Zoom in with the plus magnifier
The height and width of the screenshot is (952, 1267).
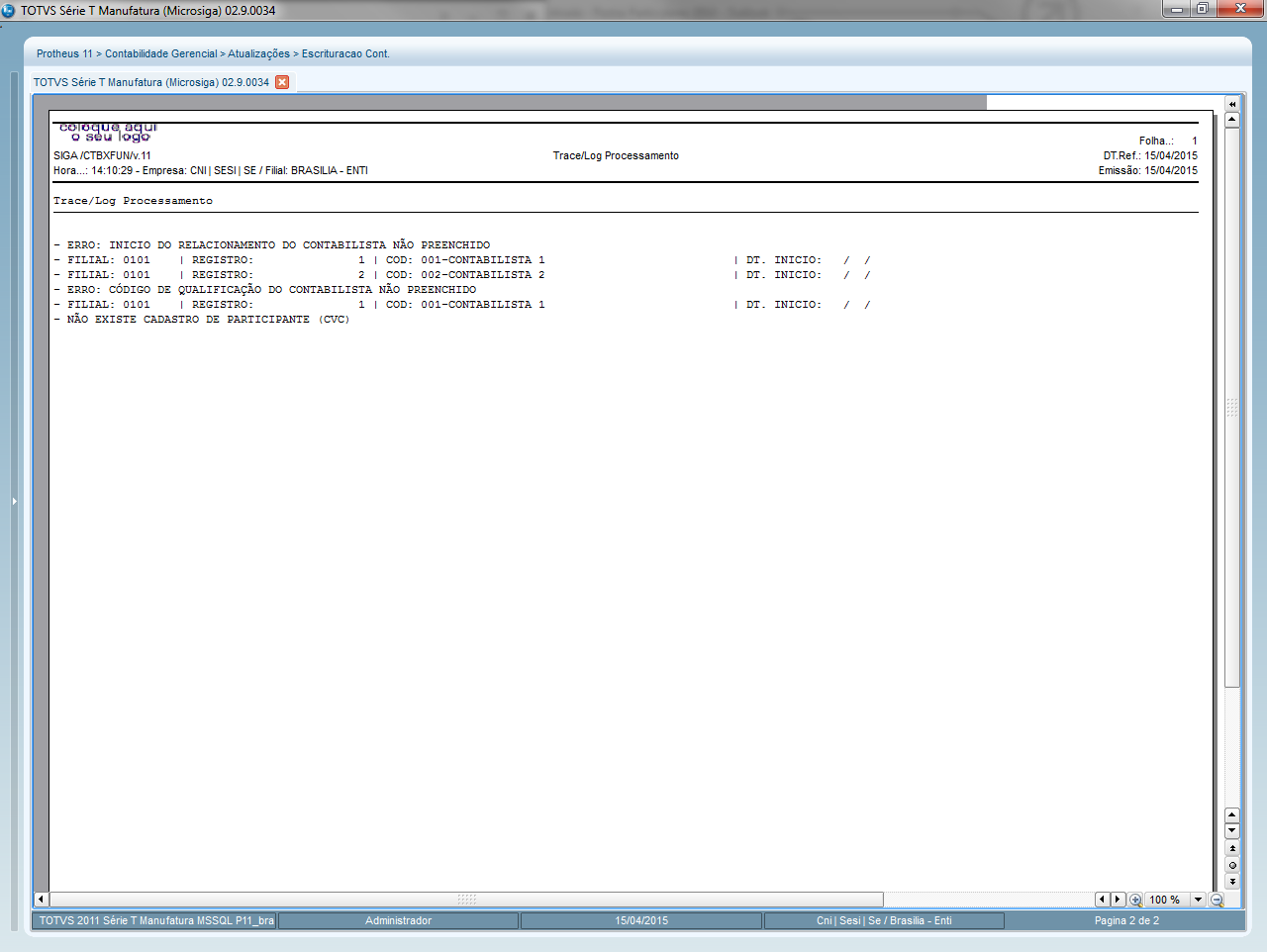[1135, 900]
